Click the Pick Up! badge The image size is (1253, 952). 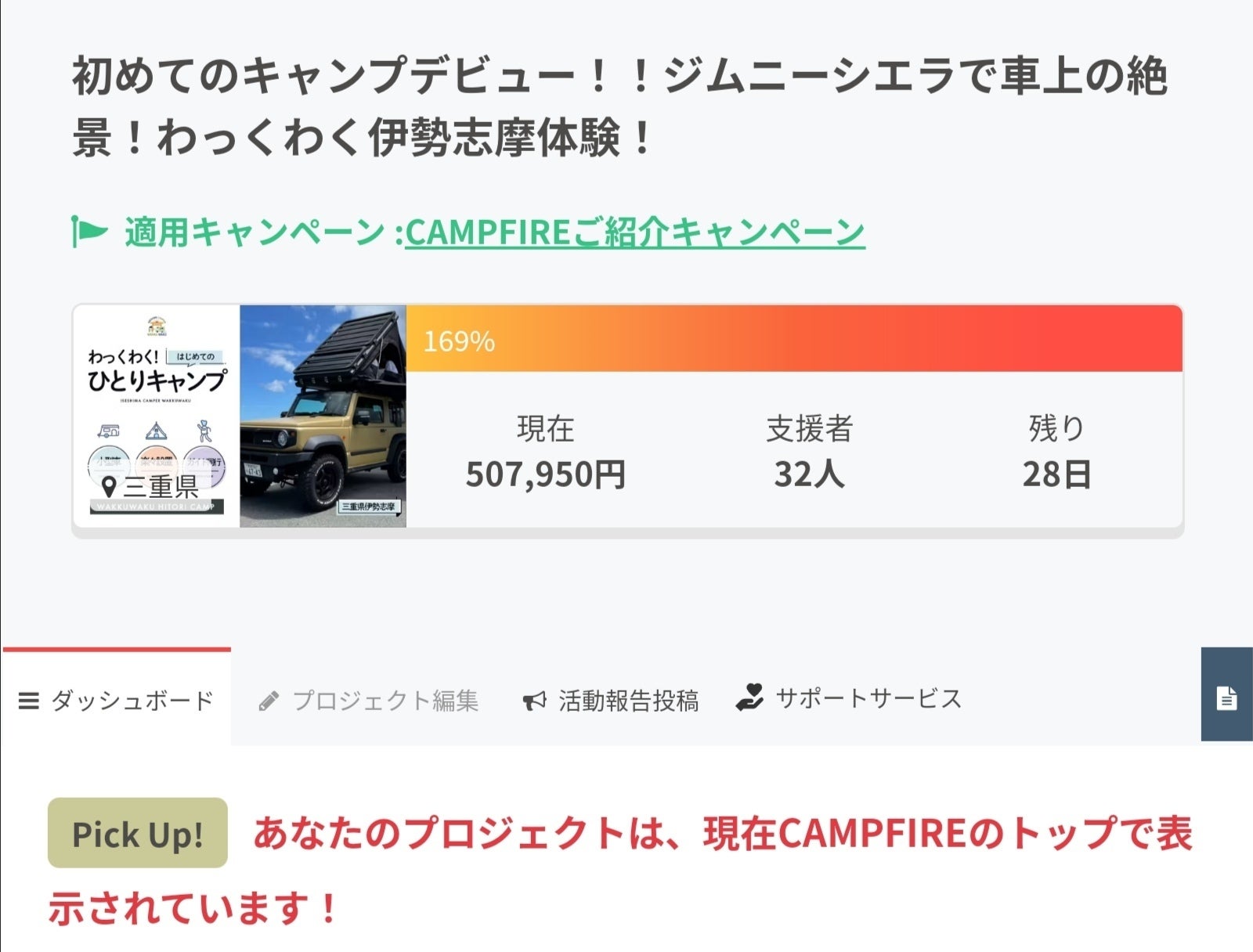pos(138,833)
